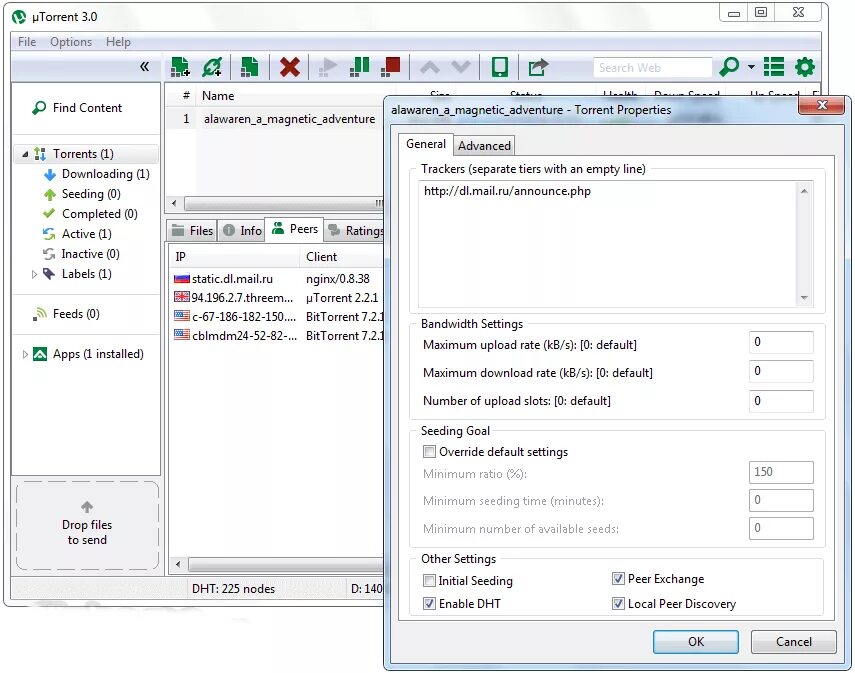Open Preferences via the green gear icon

(805, 67)
